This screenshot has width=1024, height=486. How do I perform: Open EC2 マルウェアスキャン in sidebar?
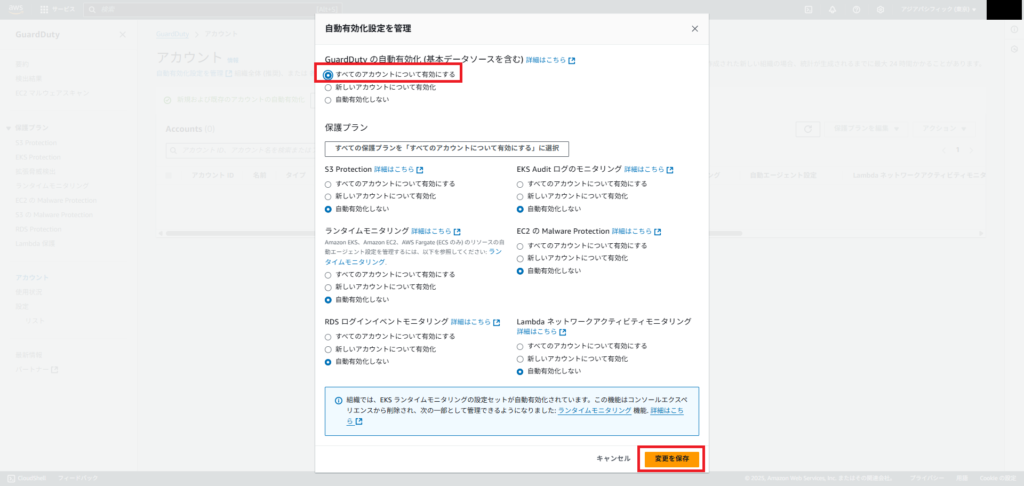[52, 93]
